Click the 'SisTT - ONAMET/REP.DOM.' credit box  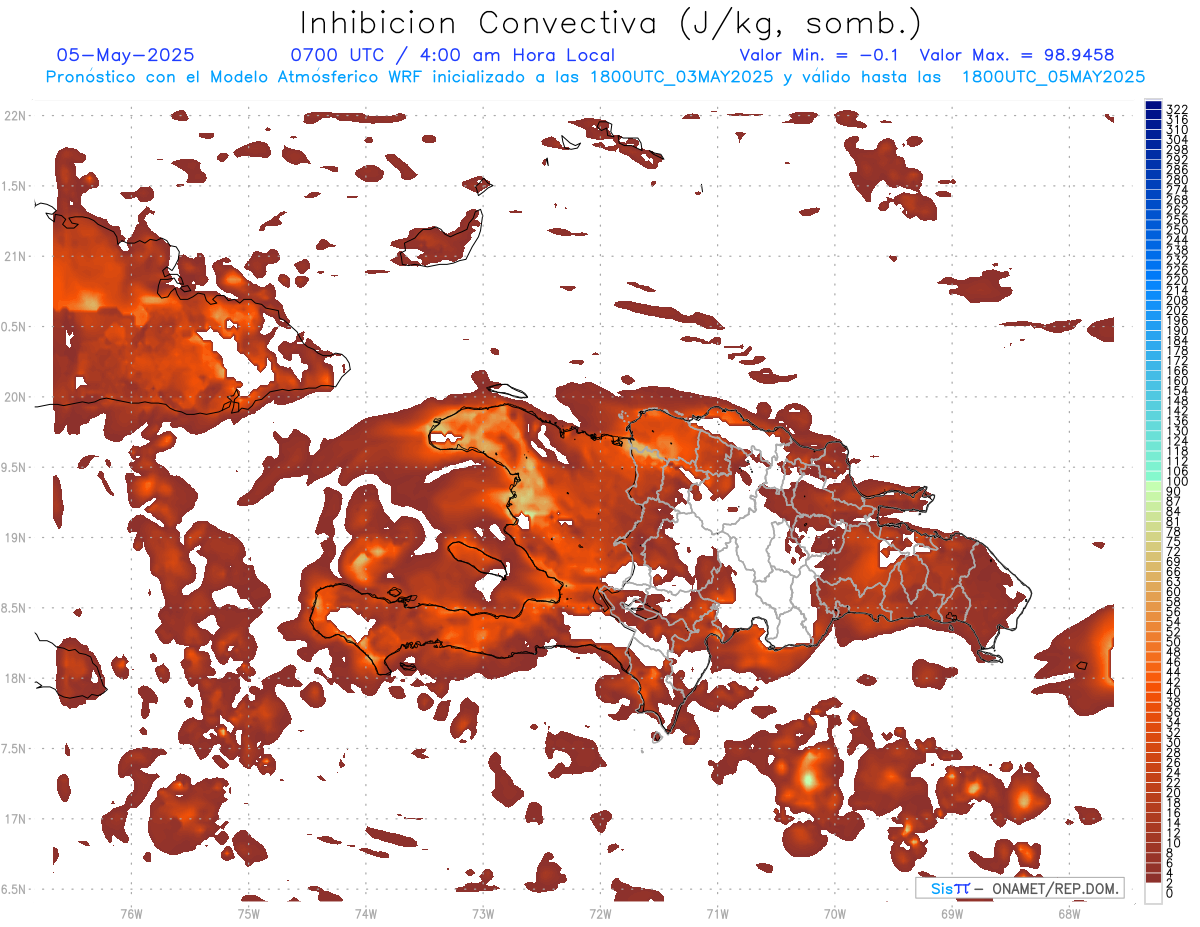tap(1020, 888)
